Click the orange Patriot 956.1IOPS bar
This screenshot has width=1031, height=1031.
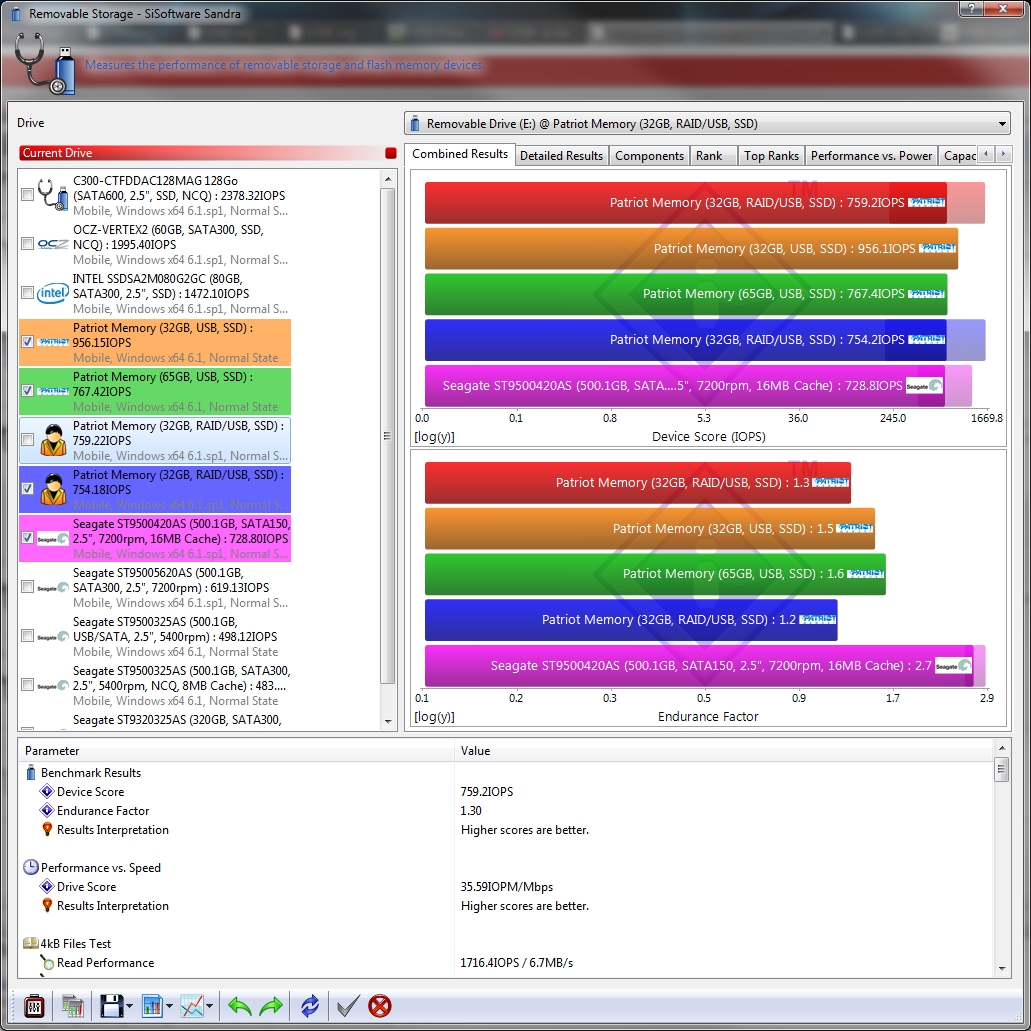(691, 249)
